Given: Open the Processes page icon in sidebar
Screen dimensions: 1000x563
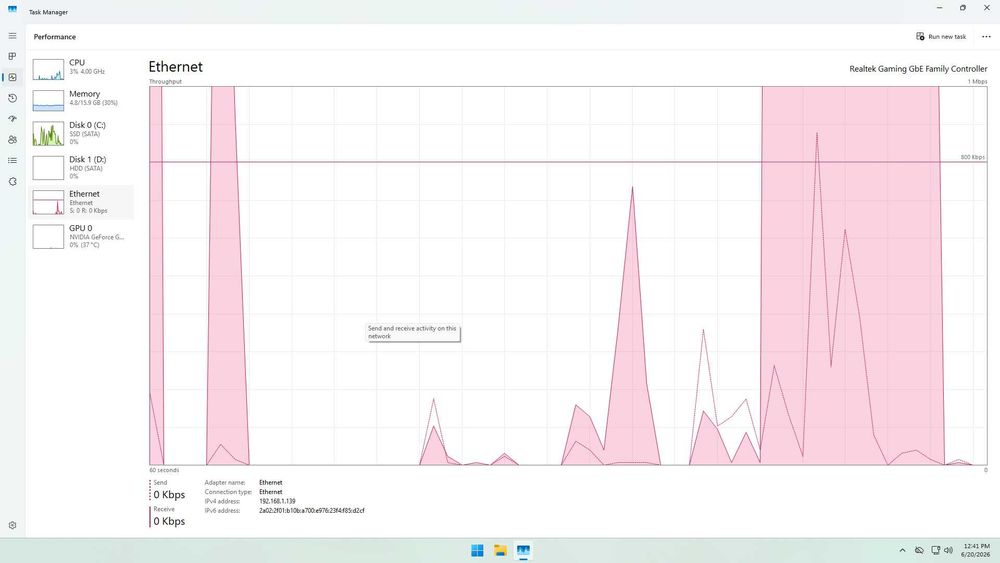Looking at the screenshot, I should (12, 56).
